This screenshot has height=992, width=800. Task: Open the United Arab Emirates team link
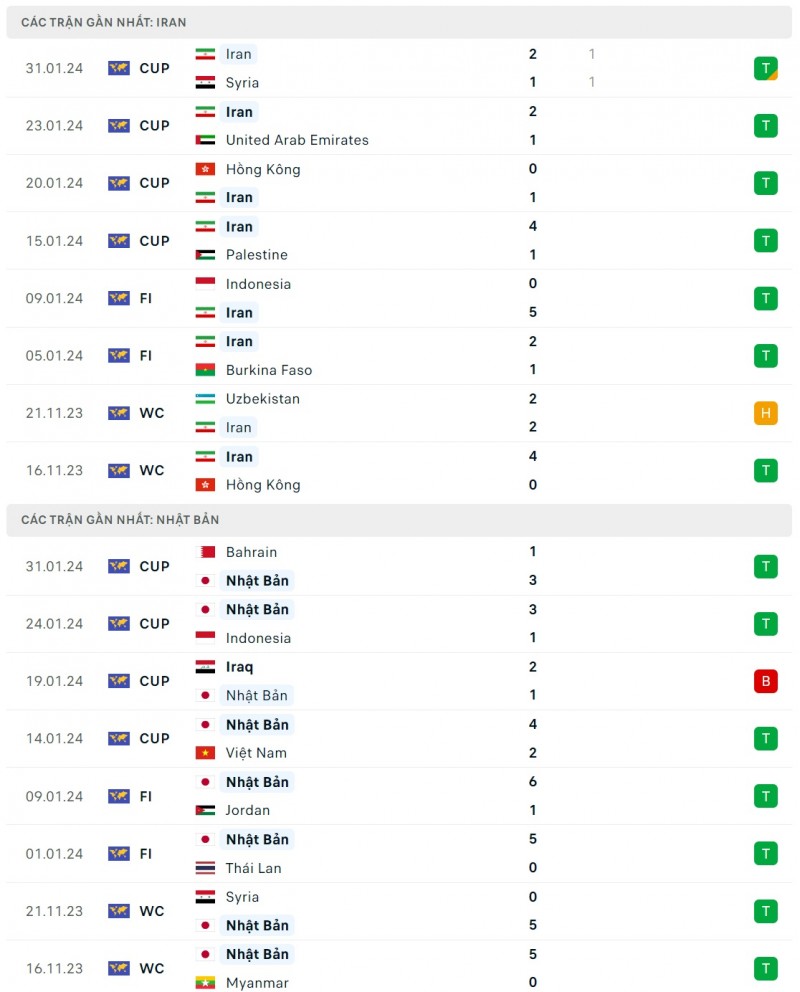coord(297,140)
